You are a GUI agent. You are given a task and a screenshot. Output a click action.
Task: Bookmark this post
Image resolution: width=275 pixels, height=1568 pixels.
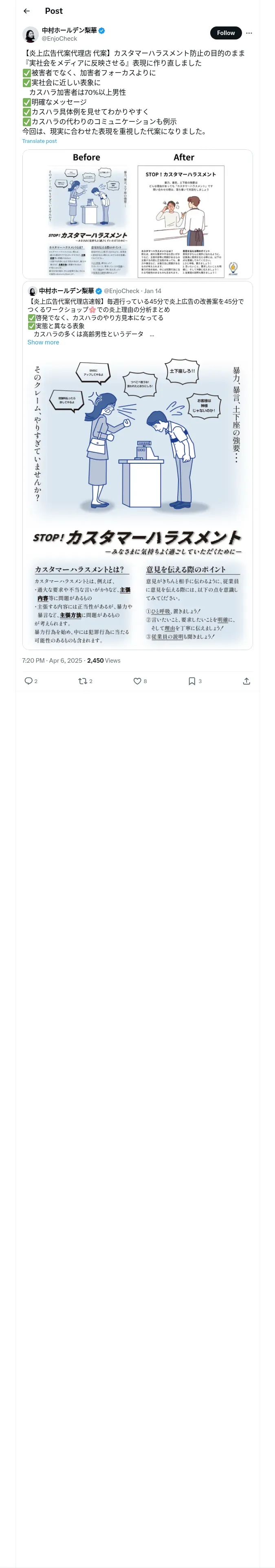click(191, 681)
